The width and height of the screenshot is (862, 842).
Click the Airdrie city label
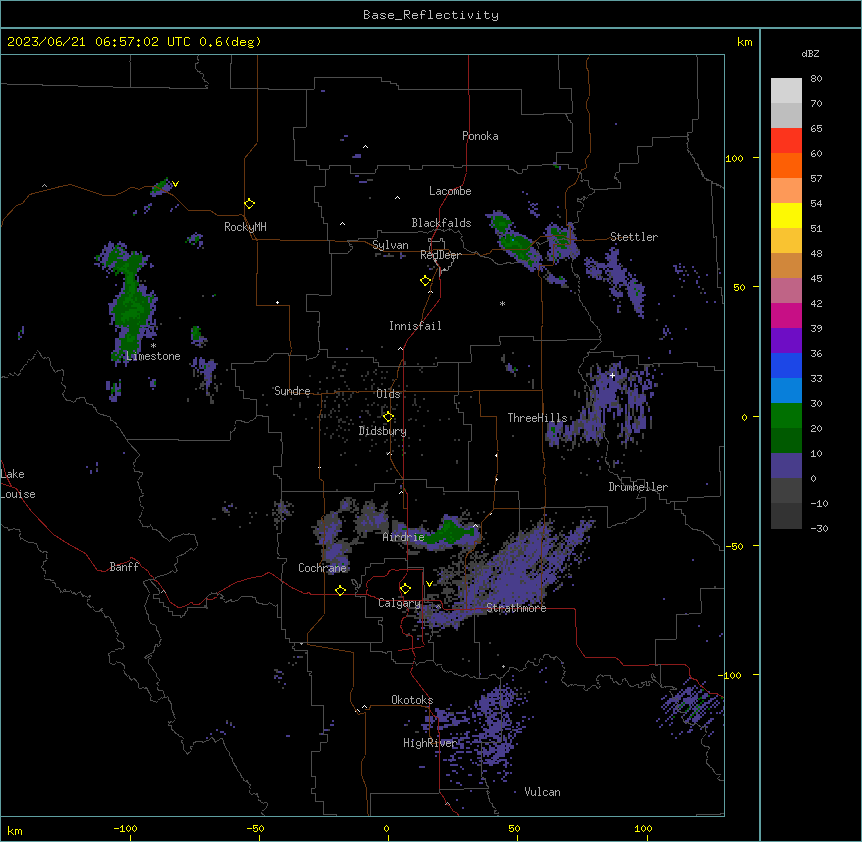tap(404, 537)
